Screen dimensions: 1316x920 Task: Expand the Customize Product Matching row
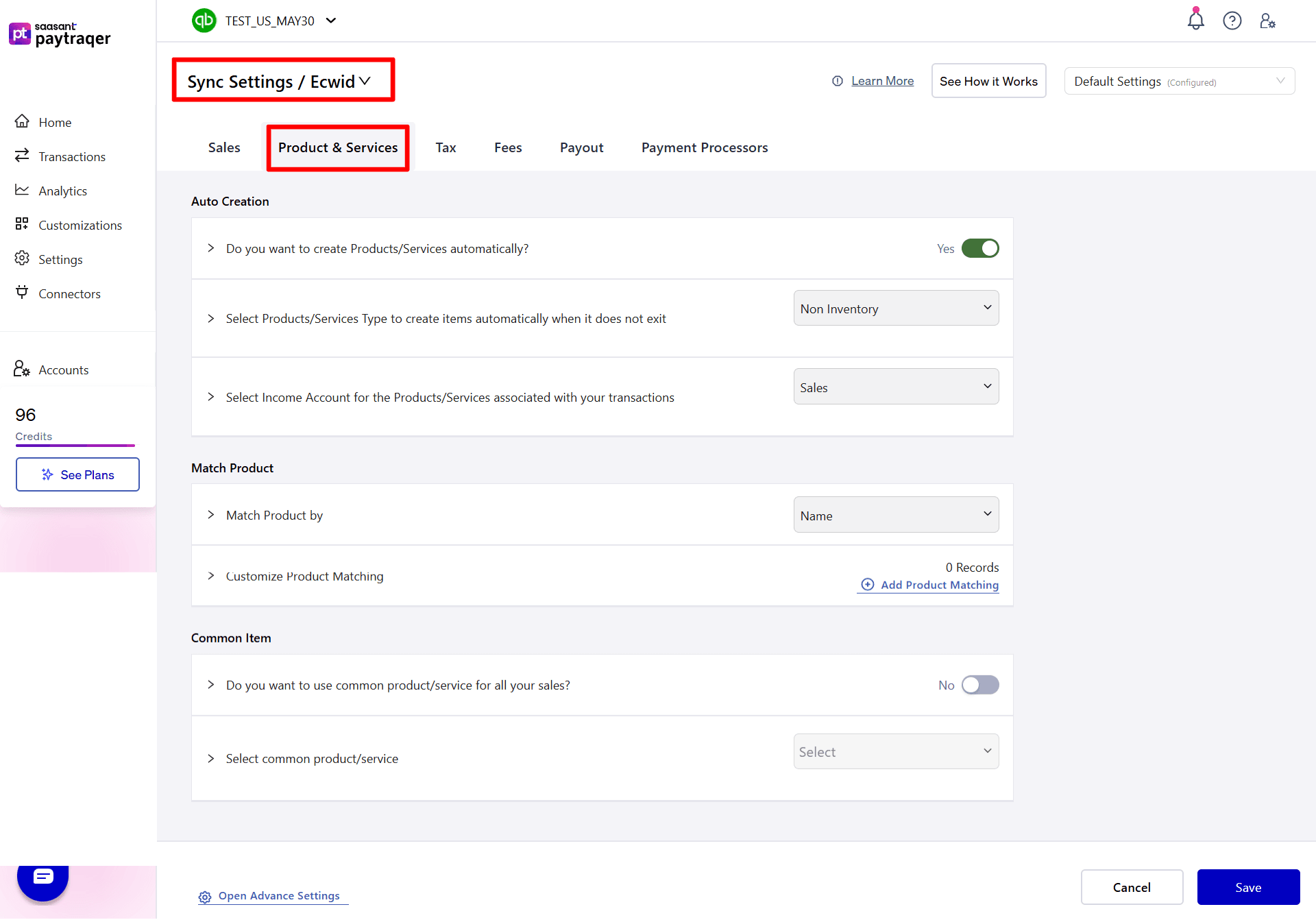(210, 576)
